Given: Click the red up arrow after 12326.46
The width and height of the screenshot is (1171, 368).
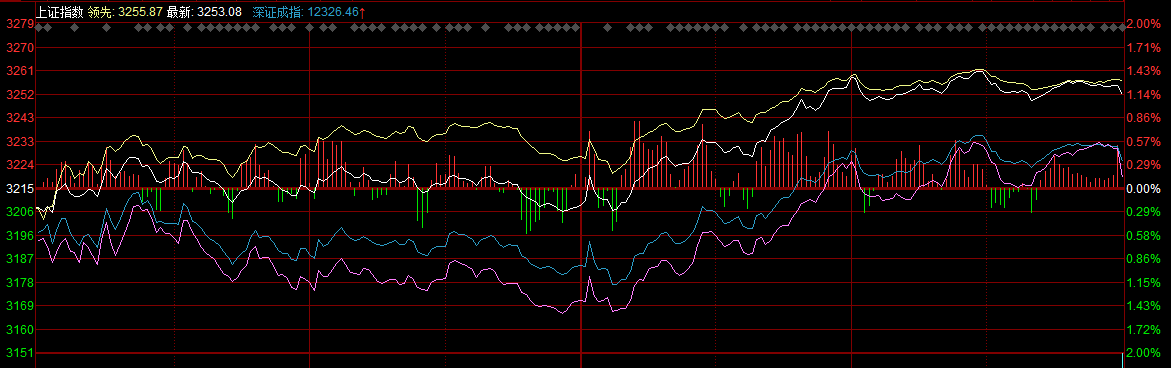Looking at the screenshot, I should pos(363,12).
